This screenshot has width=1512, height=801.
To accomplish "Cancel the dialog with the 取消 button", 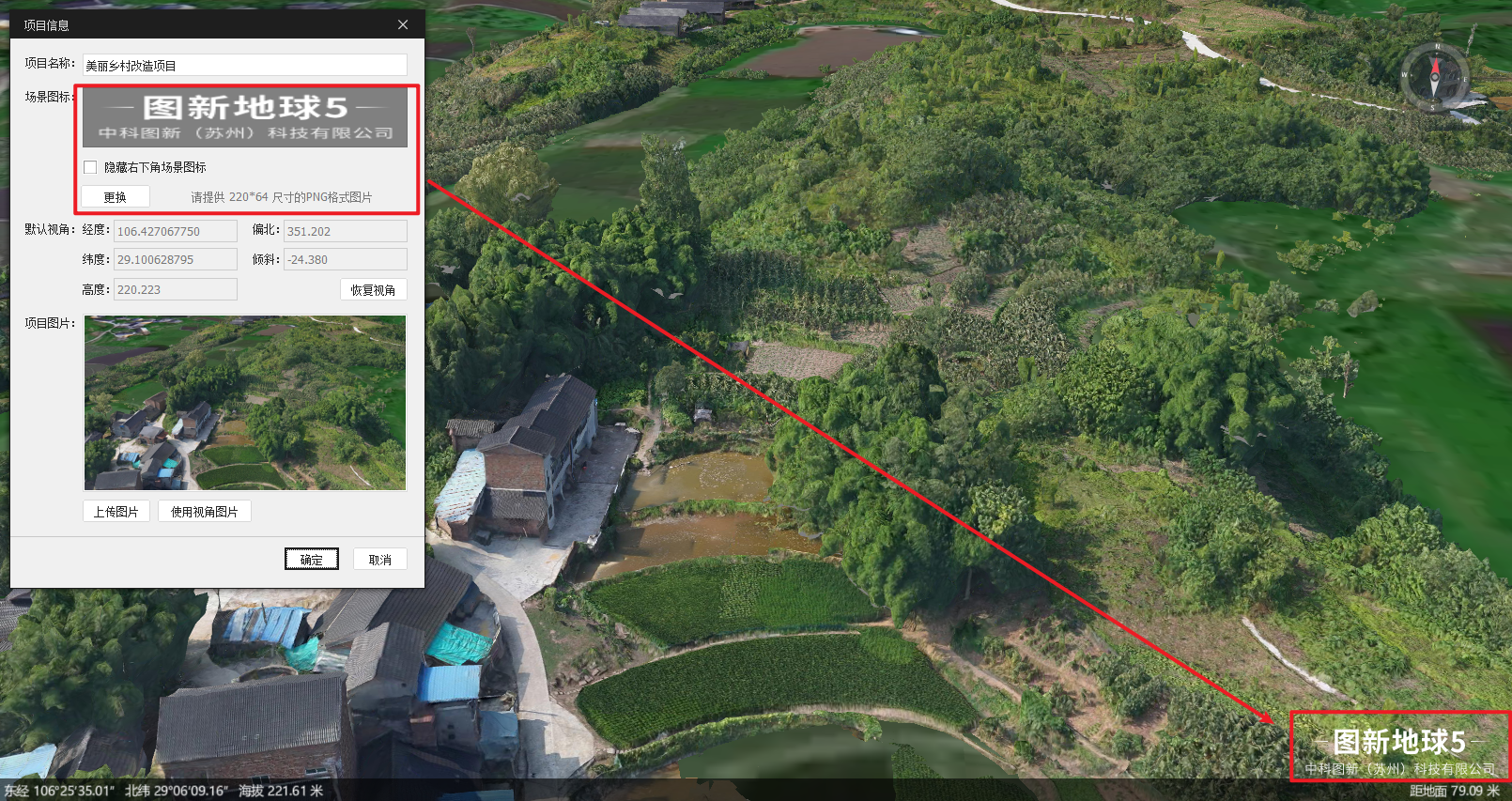I will pos(380,560).
